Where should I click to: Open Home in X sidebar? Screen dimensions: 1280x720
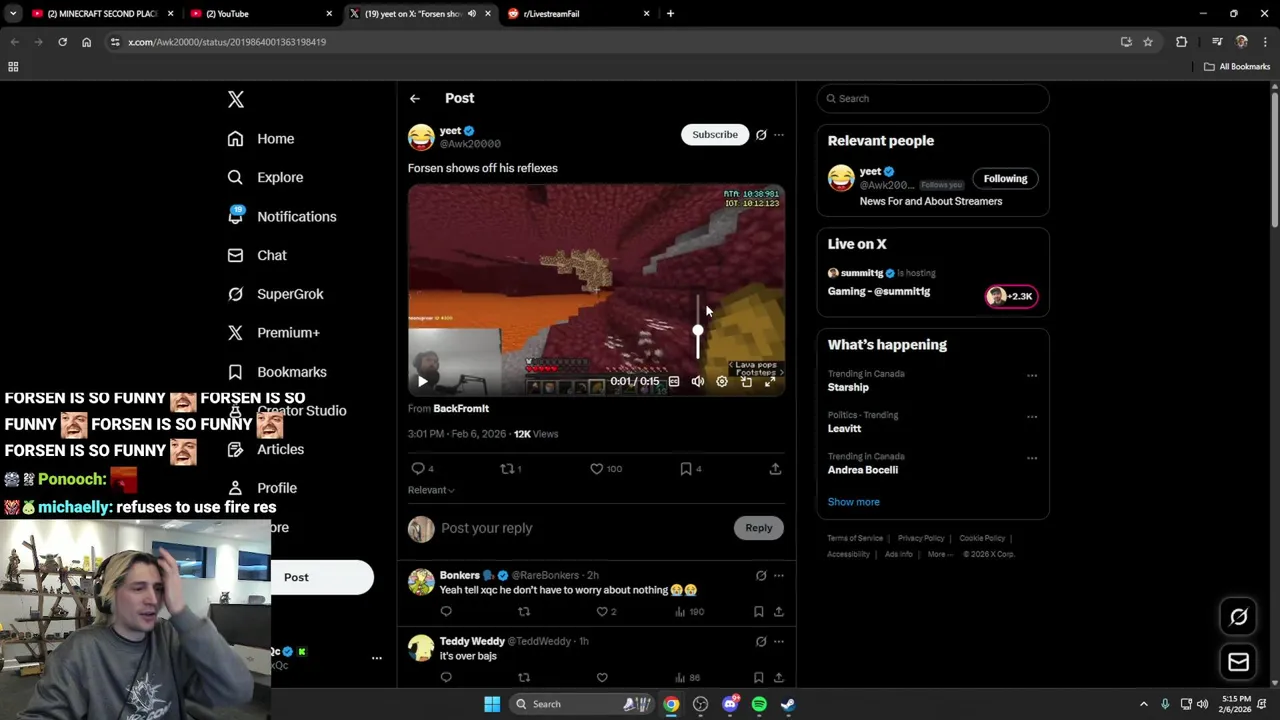(x=260, y=139)
